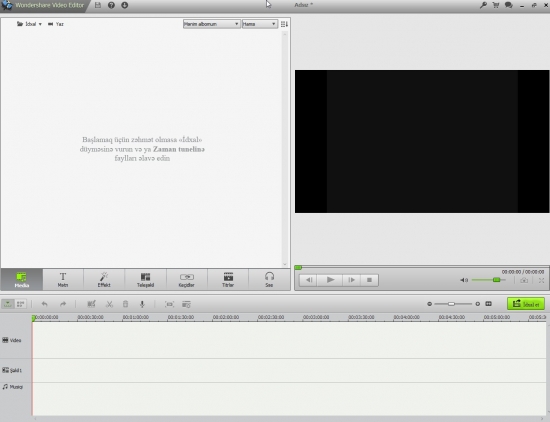This screenshot has height=422, width=550.
Task: Click the green playhead at timeline start
Action: [34, 318]
